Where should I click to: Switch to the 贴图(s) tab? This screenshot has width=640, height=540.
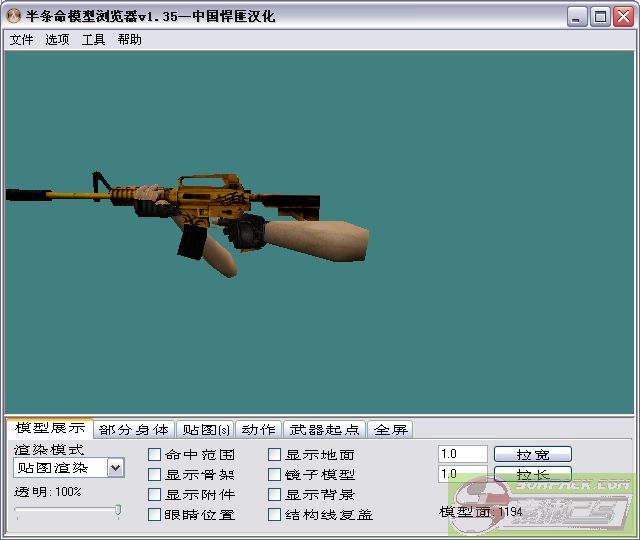[204, 429]
